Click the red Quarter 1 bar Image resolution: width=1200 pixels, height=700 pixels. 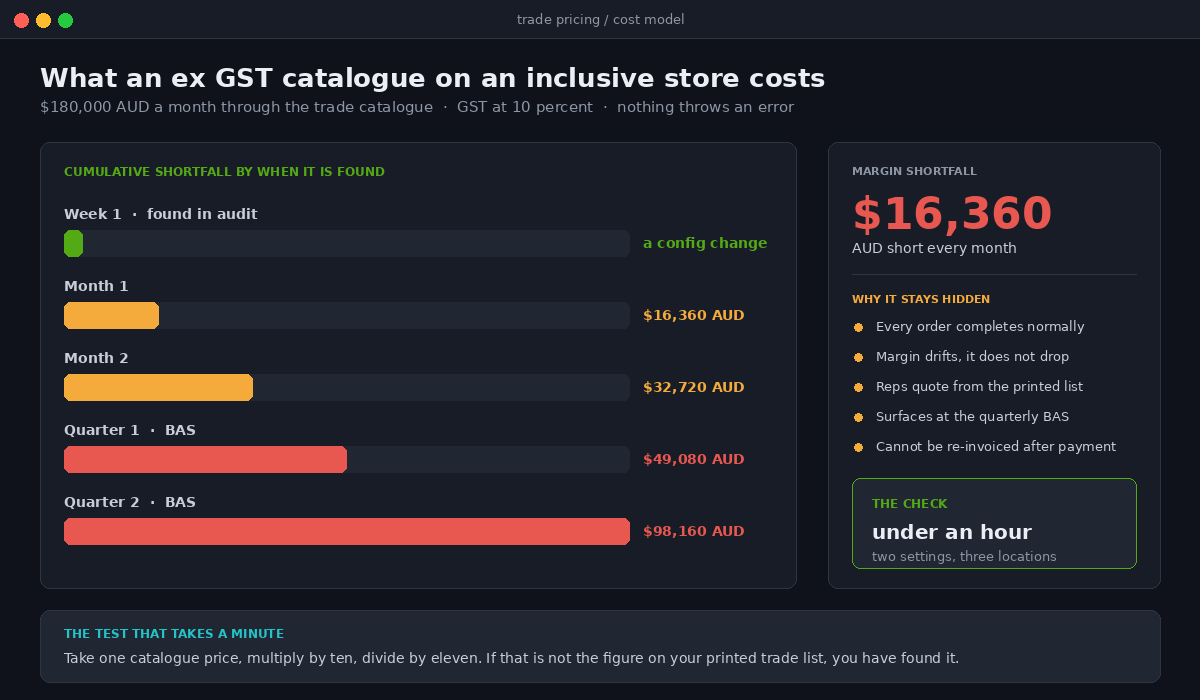click(205, 459)
